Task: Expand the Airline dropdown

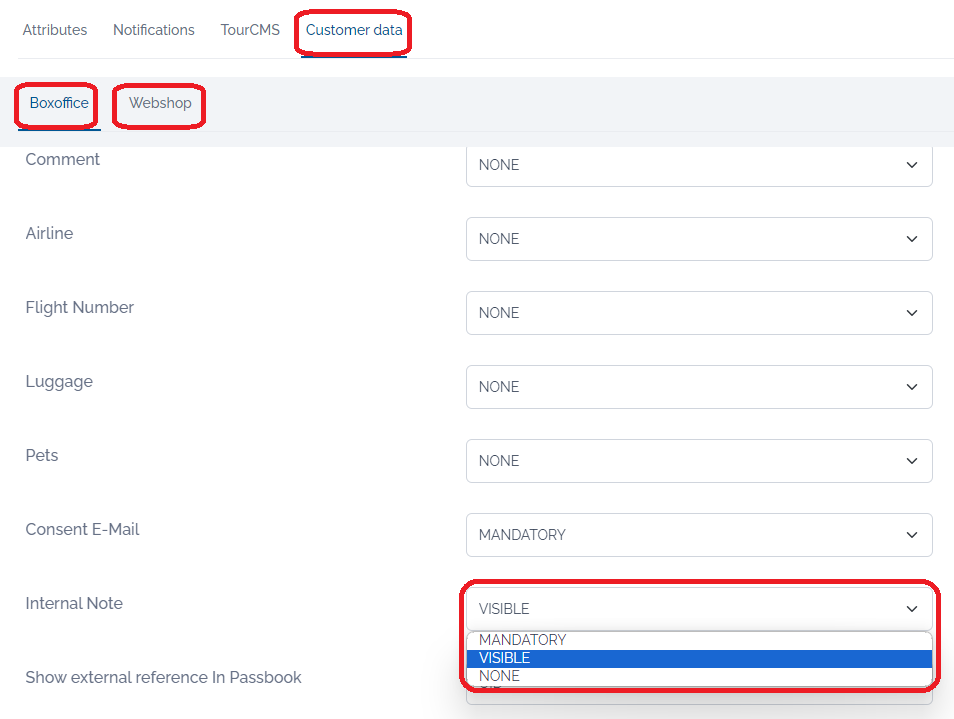Action: pyautogui.click(x=699, y=239)
